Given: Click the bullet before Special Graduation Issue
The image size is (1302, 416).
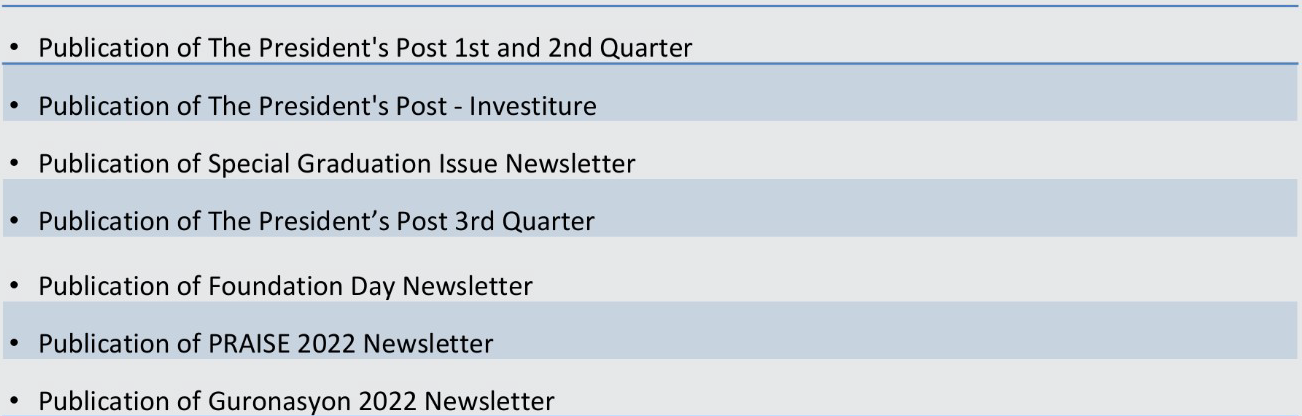Looking at the screenshot, I should click(x=14, y=165).
